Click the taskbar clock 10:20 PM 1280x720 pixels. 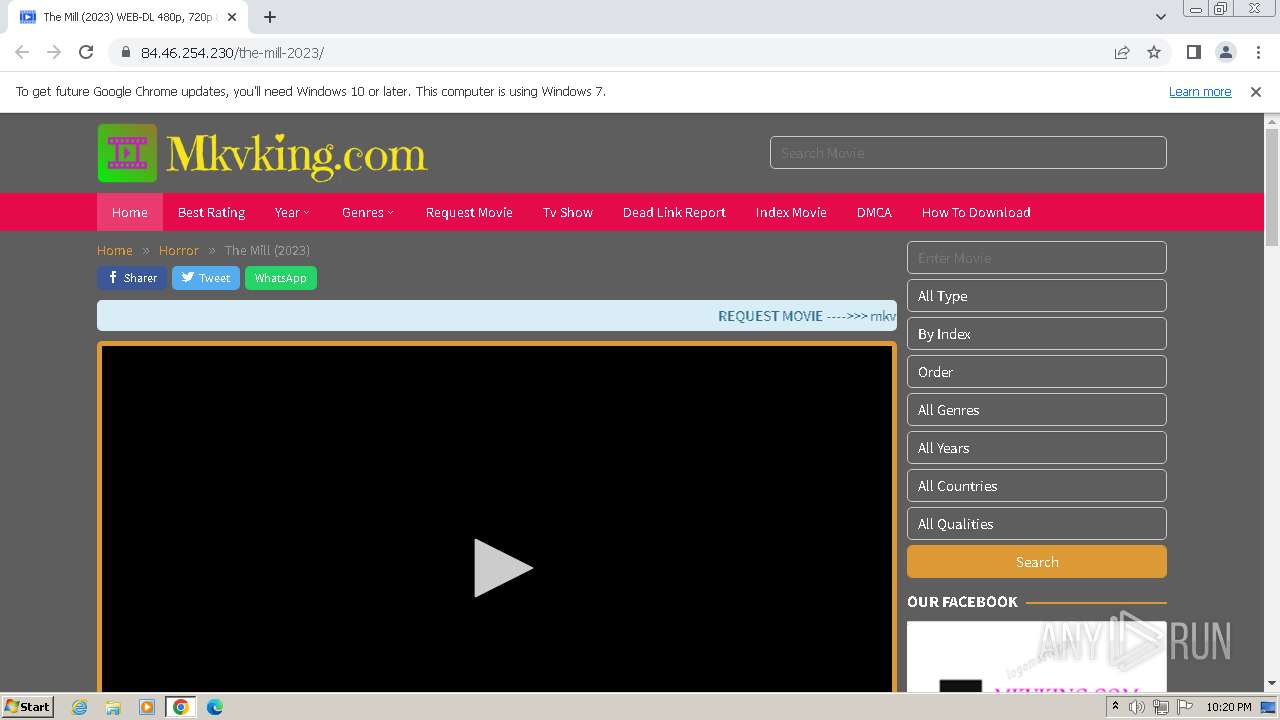tap(1229, 707)
